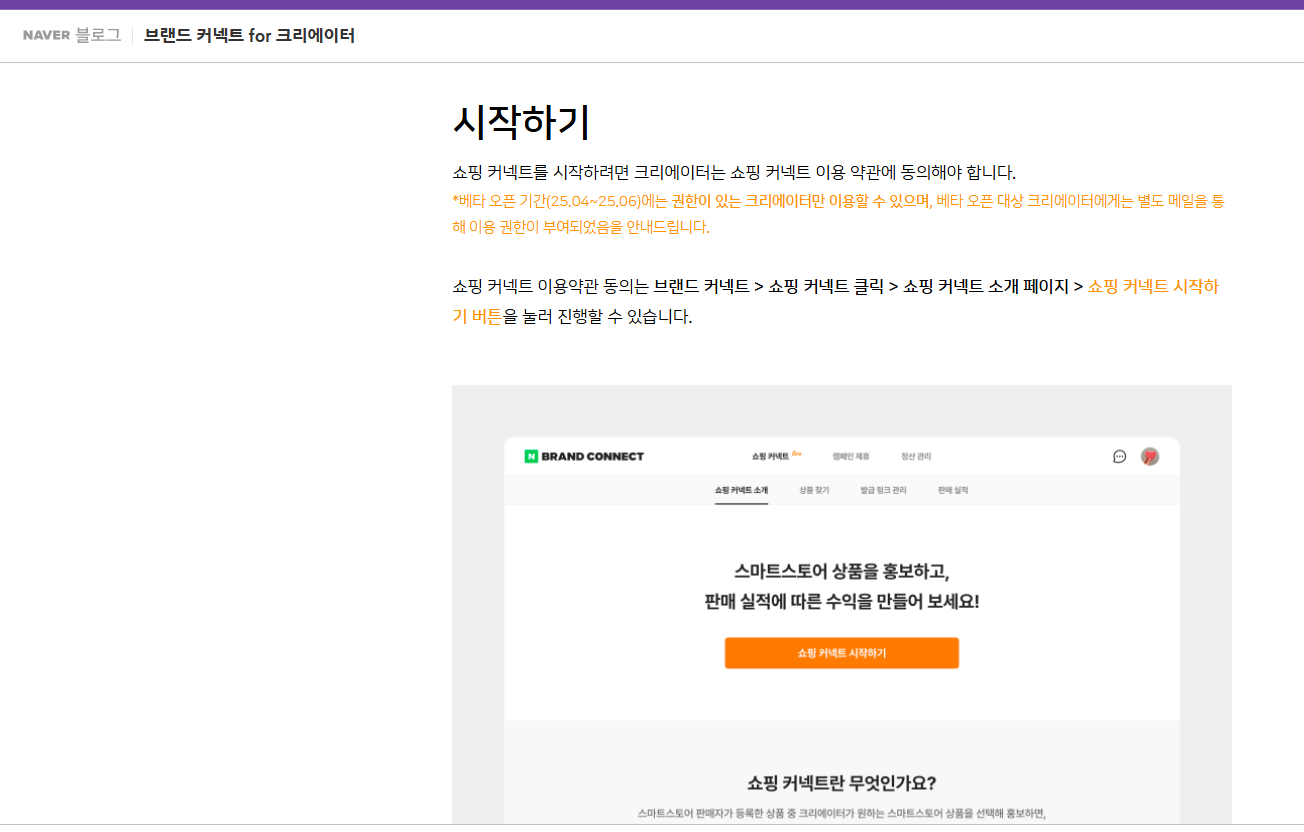The width and height of the screenshot is (1304, 832).
Task: Open the 브랜드 커넥트 for 크리에이터 blog title
Action: click(x=249, y=35)
